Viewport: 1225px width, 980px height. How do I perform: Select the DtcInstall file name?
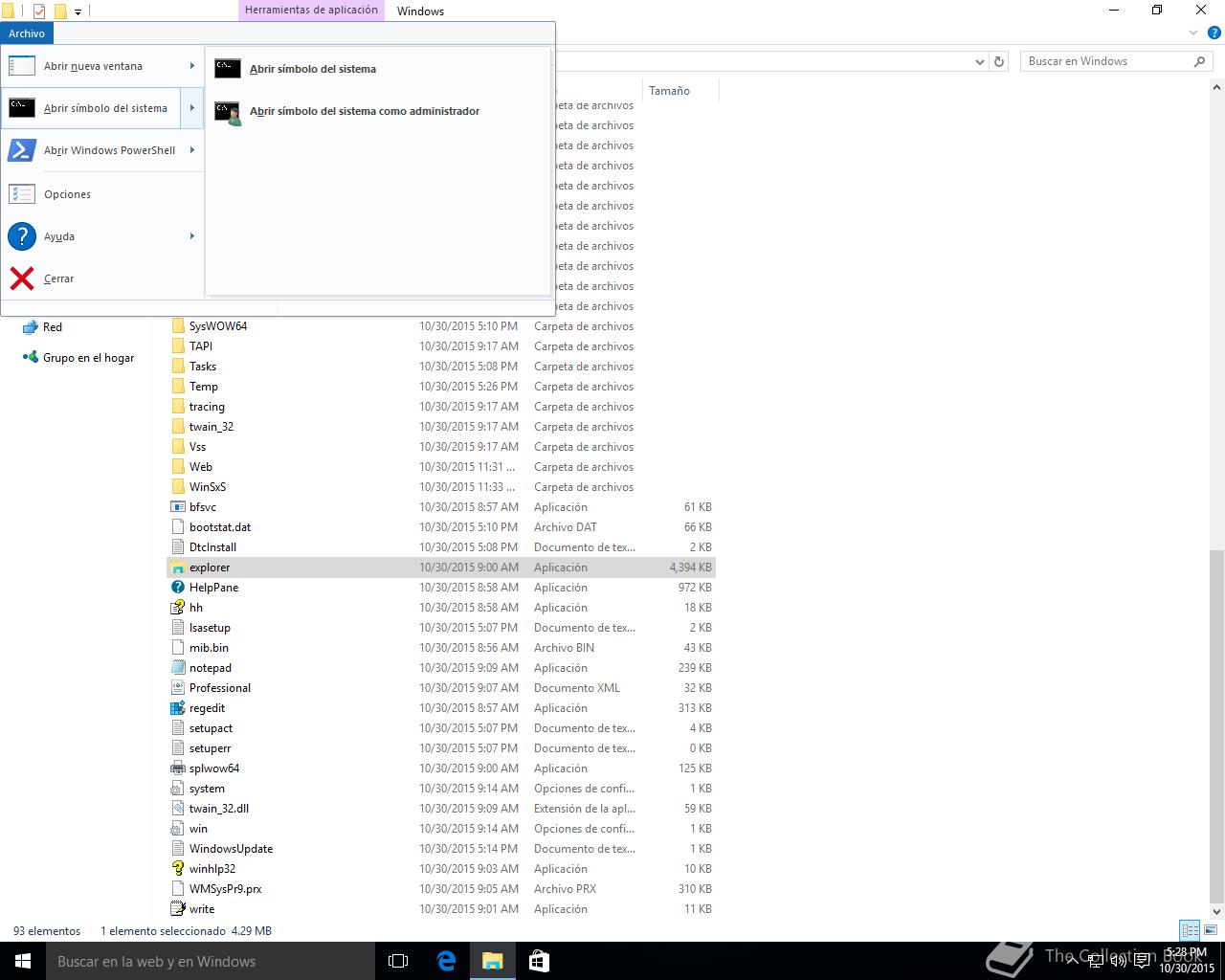tap(212, 547)
